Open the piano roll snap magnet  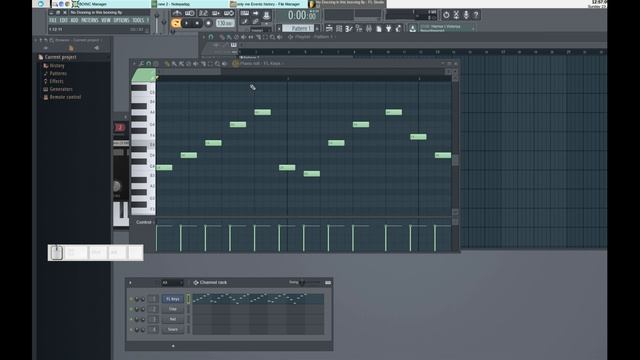149,64
